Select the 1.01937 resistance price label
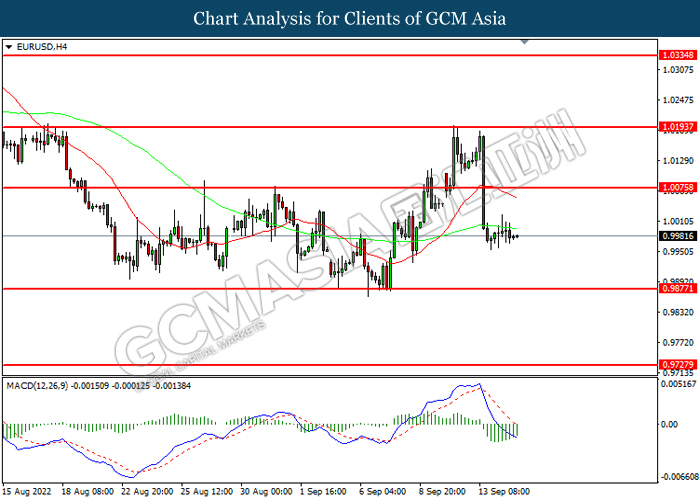This screenshot has height=500, width=700. (678, 127)
